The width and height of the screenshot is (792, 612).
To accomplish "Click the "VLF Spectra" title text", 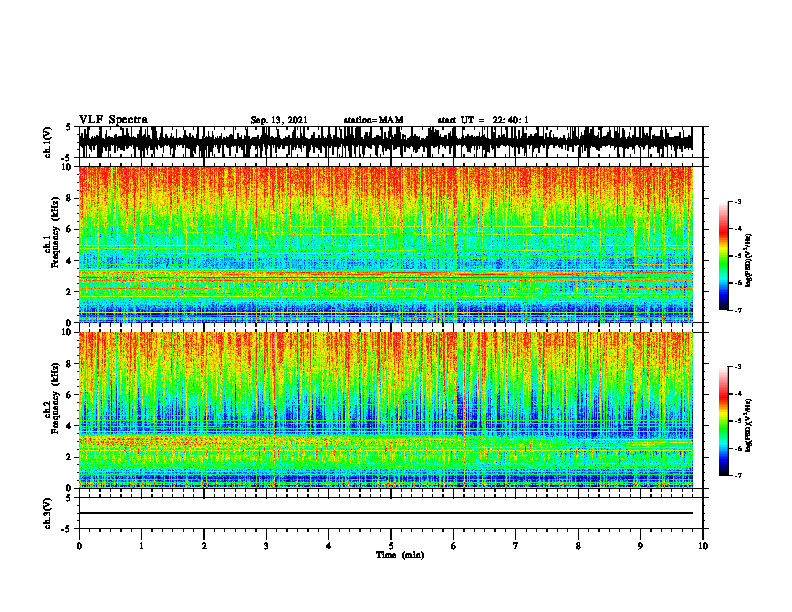I will pyautogui.click(x=113, y=120).
